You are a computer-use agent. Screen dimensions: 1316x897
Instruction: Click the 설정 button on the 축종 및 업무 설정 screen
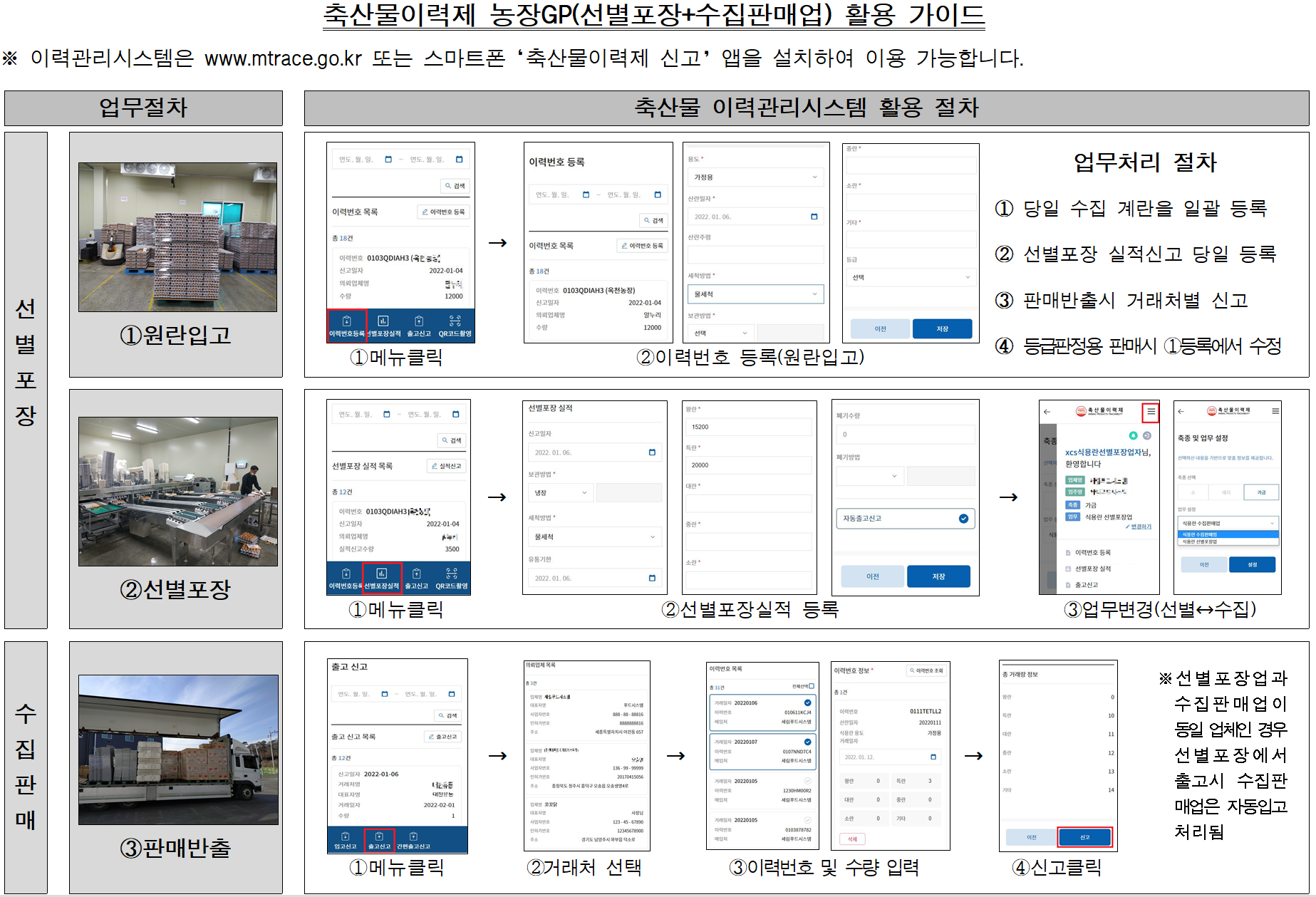coord(1253,564)
